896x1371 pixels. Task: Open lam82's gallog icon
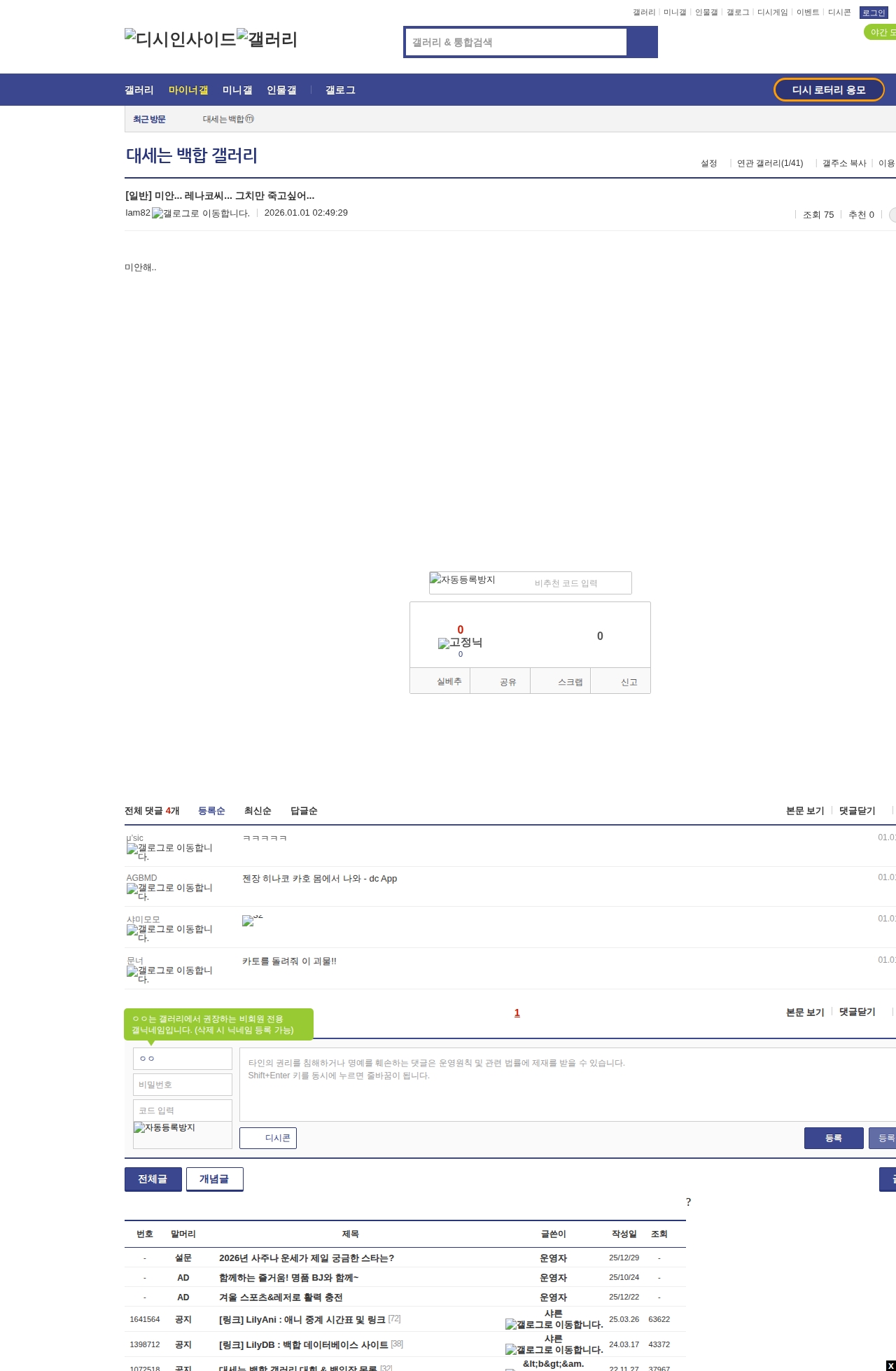point(200,214)
